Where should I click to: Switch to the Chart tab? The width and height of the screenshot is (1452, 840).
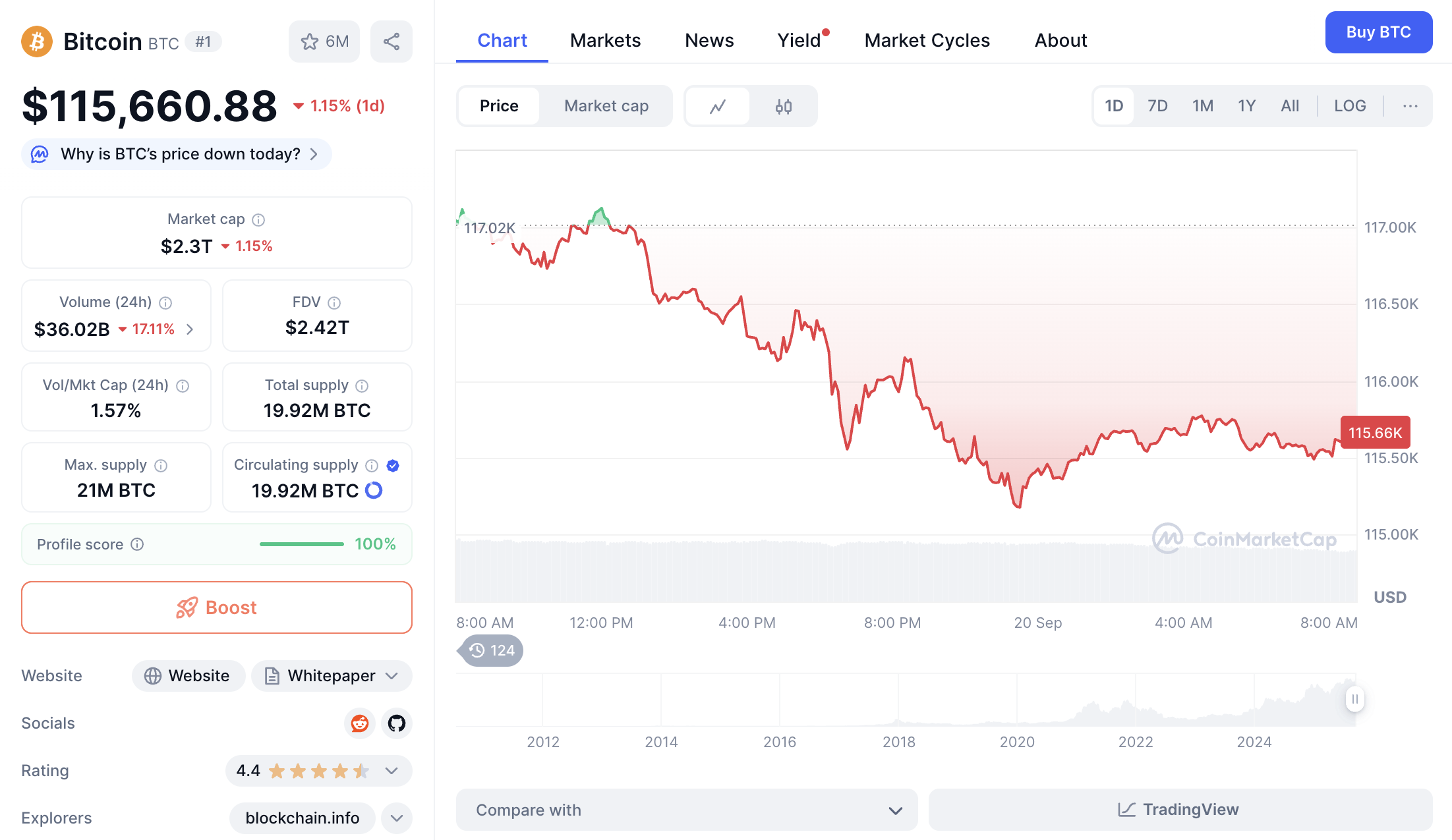[x=502, y=41]
